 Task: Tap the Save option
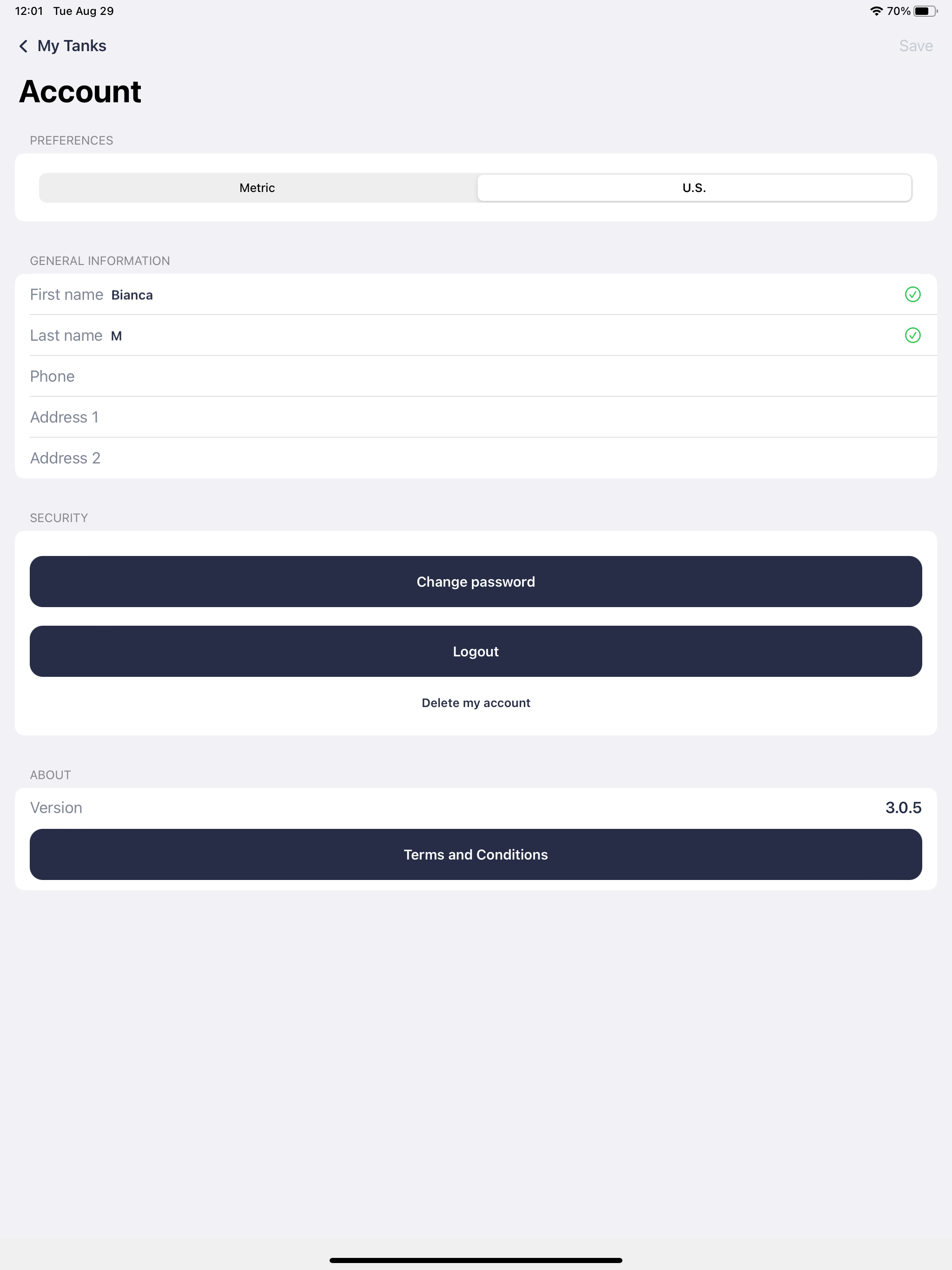click(915, 46)
